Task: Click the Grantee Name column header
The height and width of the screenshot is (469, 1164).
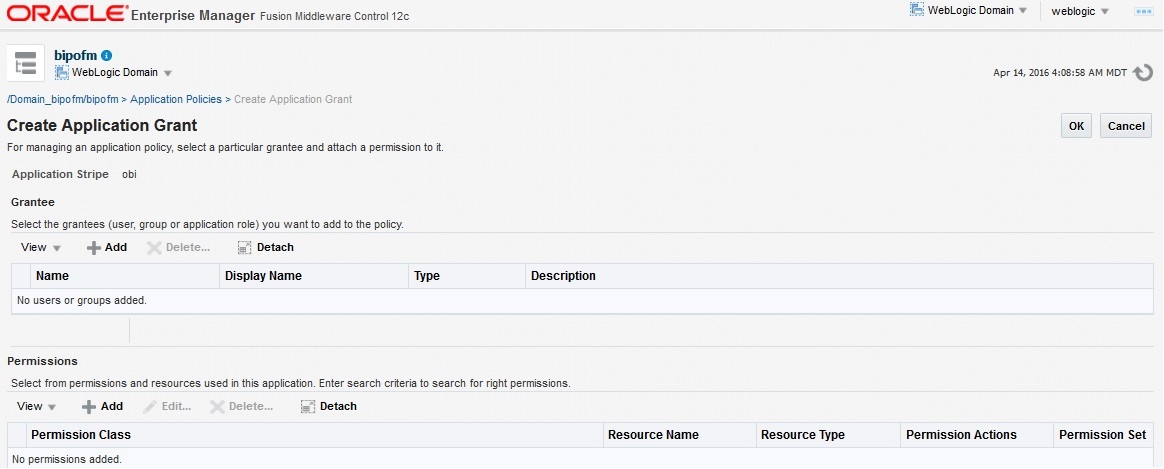Action: coord(52,276)
